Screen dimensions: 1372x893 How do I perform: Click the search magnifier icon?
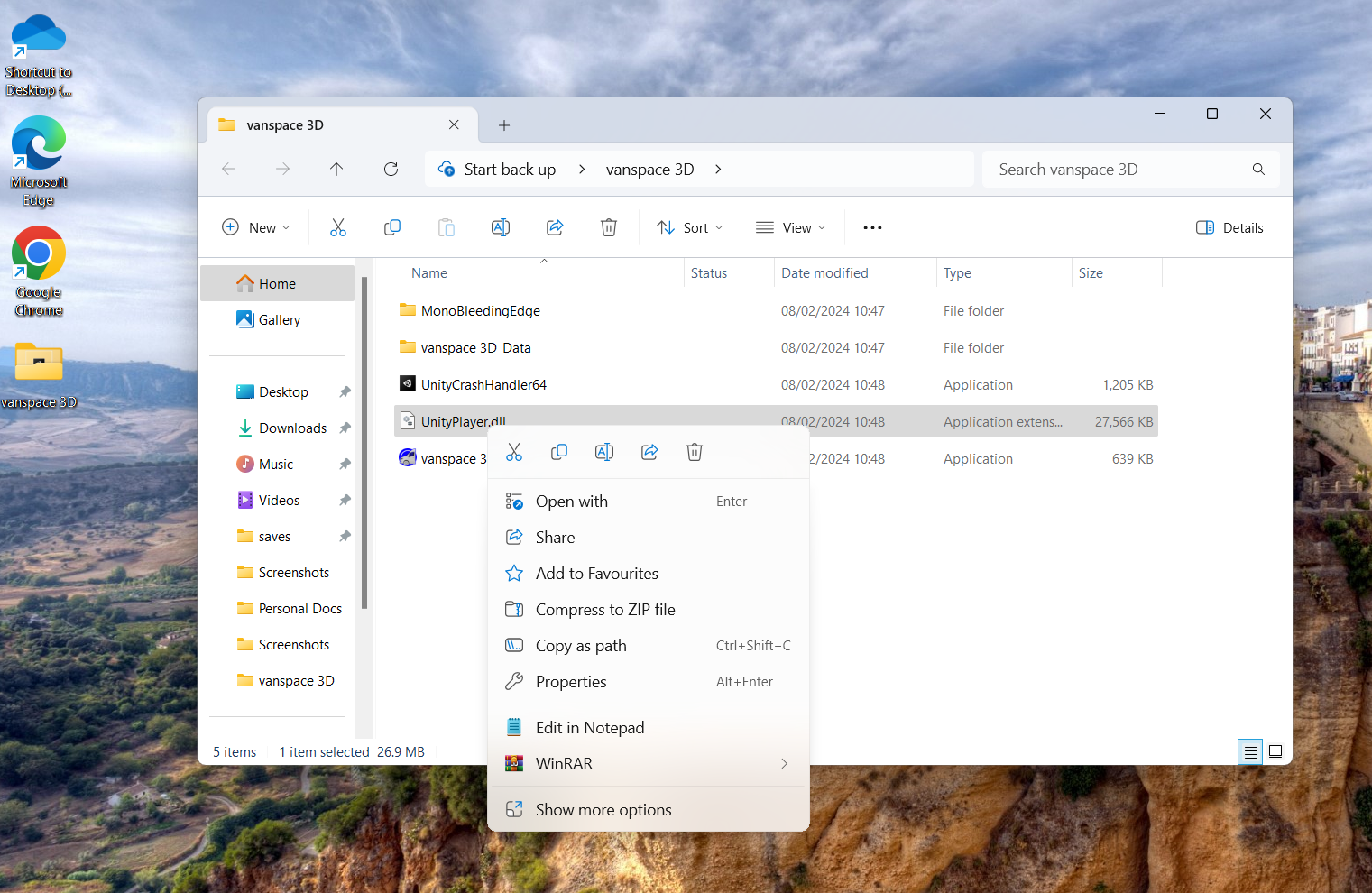pyautogui.click(x=1258, y=169)
